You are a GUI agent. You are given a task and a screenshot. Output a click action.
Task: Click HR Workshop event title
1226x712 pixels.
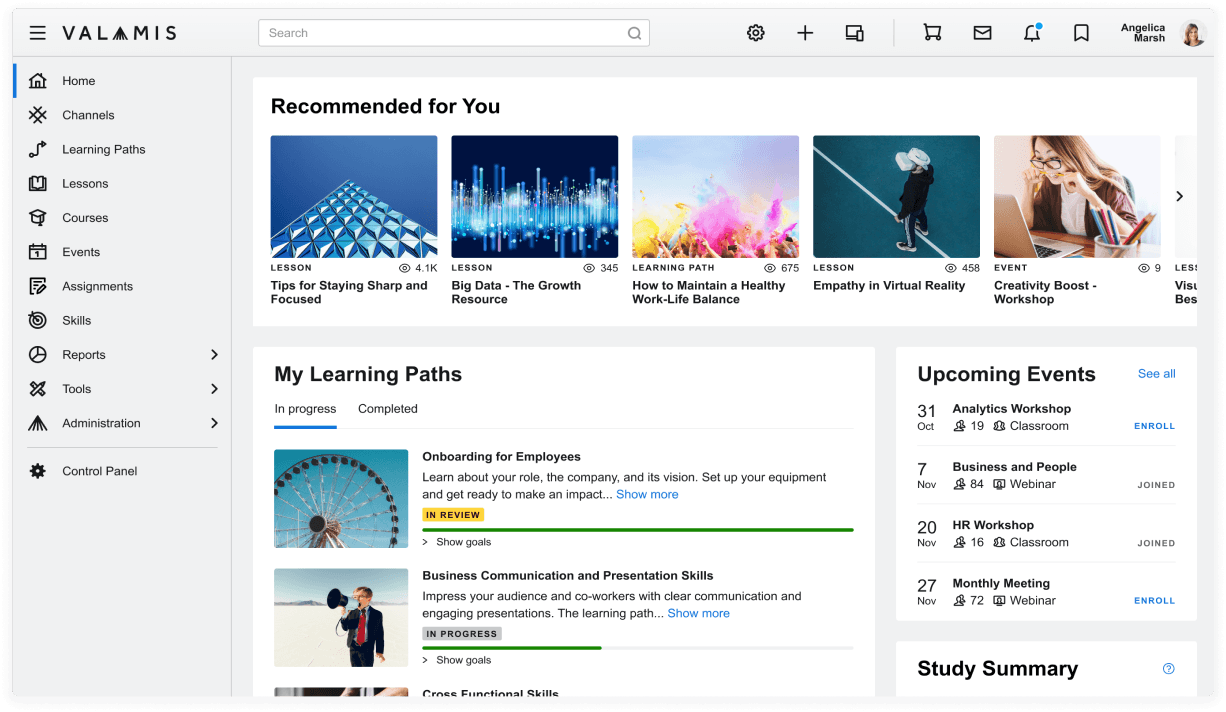[993, 525]
